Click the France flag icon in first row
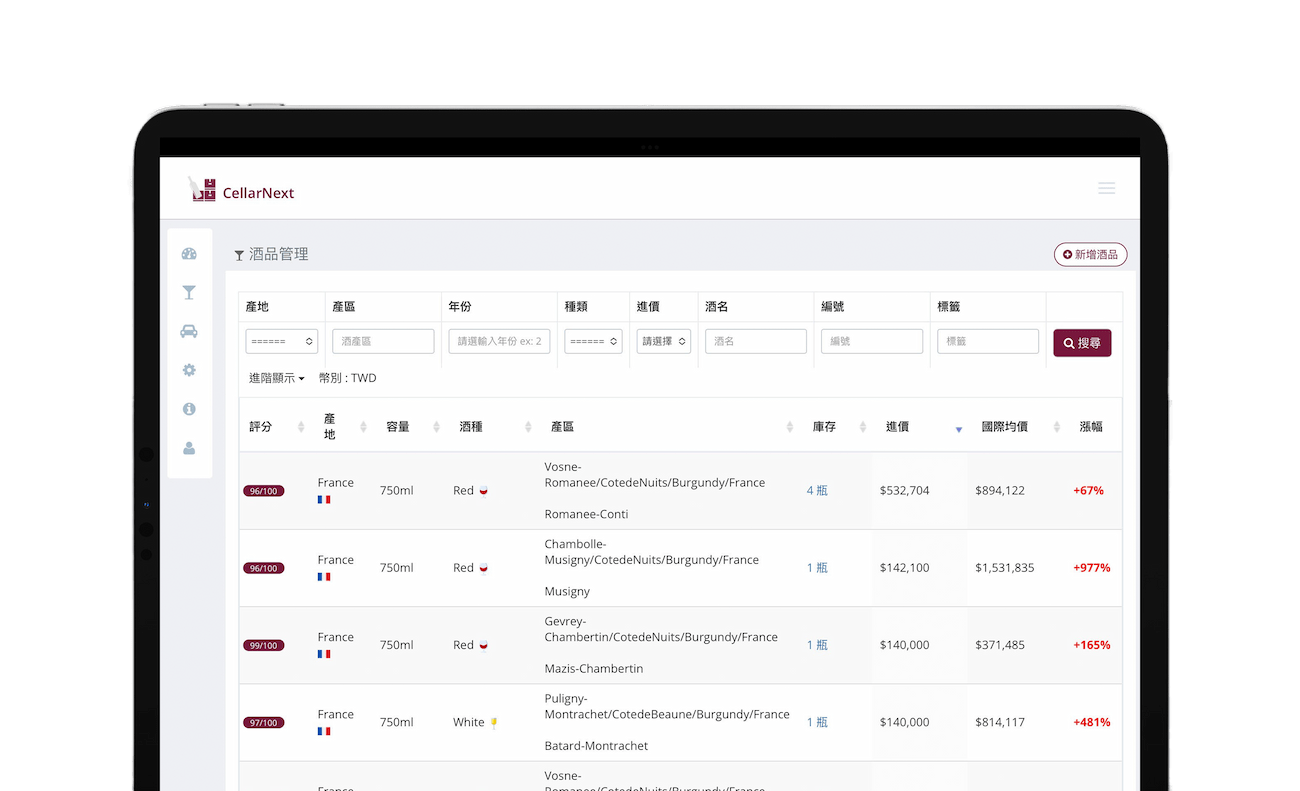 point(323,499)
